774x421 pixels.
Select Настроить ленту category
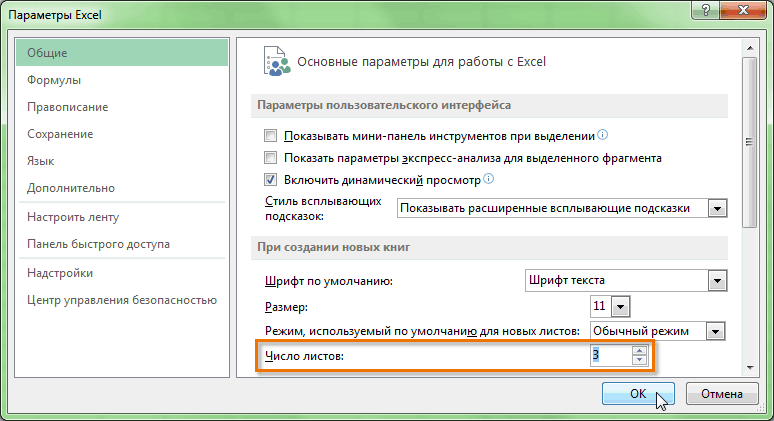122,217
